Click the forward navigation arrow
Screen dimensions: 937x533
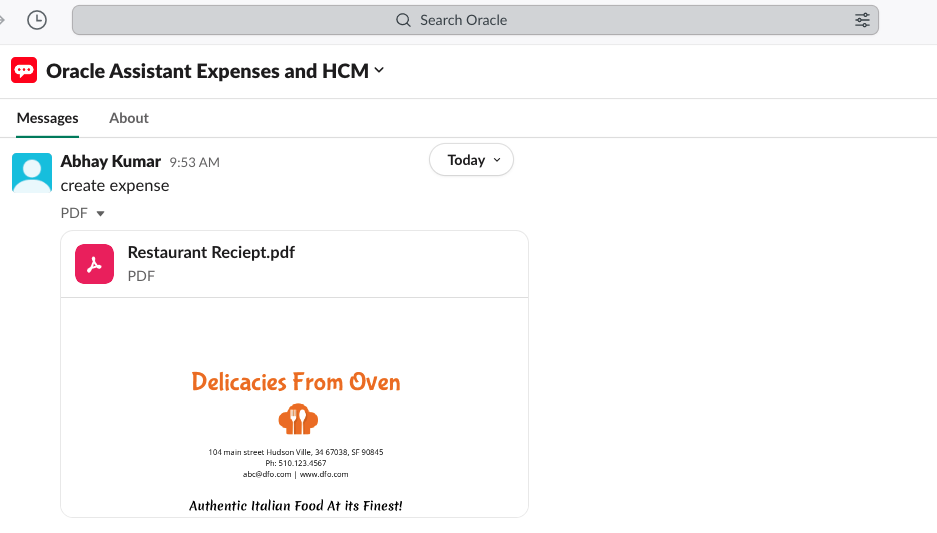[3, 20]
